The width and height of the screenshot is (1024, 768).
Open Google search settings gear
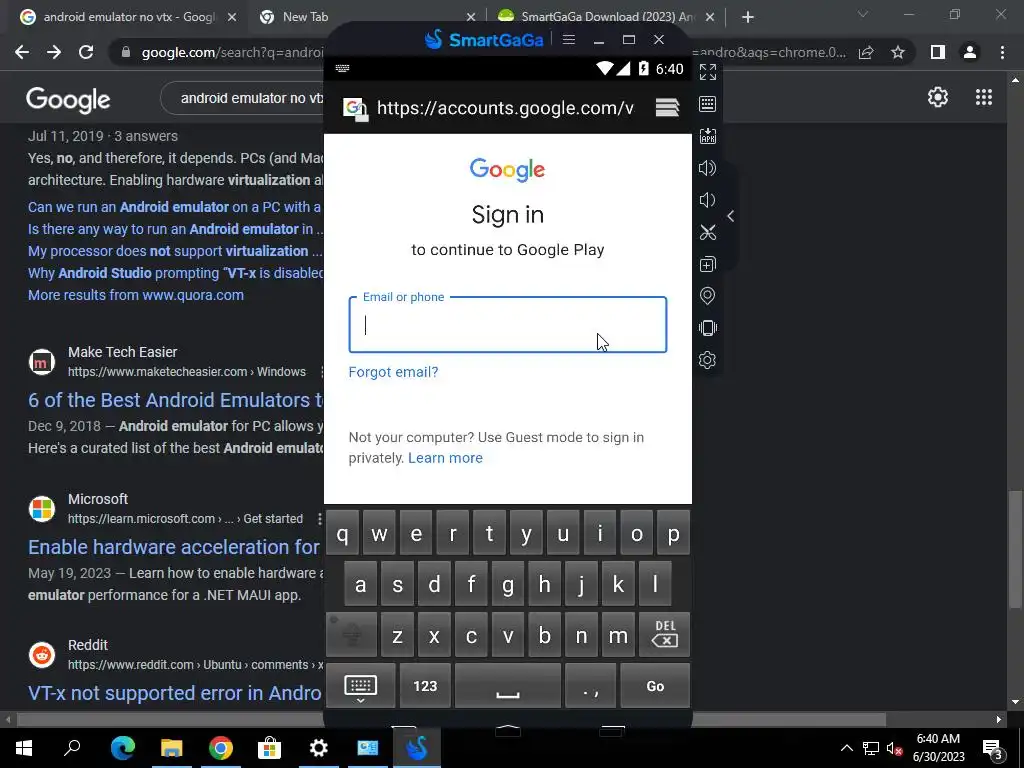tap(938, 97)
